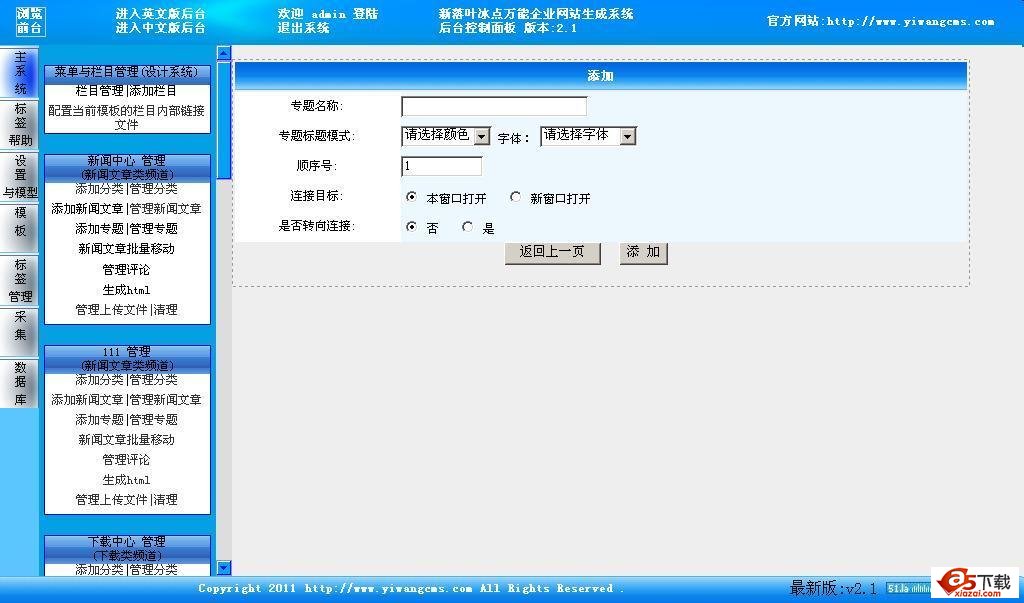Click 添加专题 under 新闻中心 管理
1024x603 pixels.
(99, 229)
